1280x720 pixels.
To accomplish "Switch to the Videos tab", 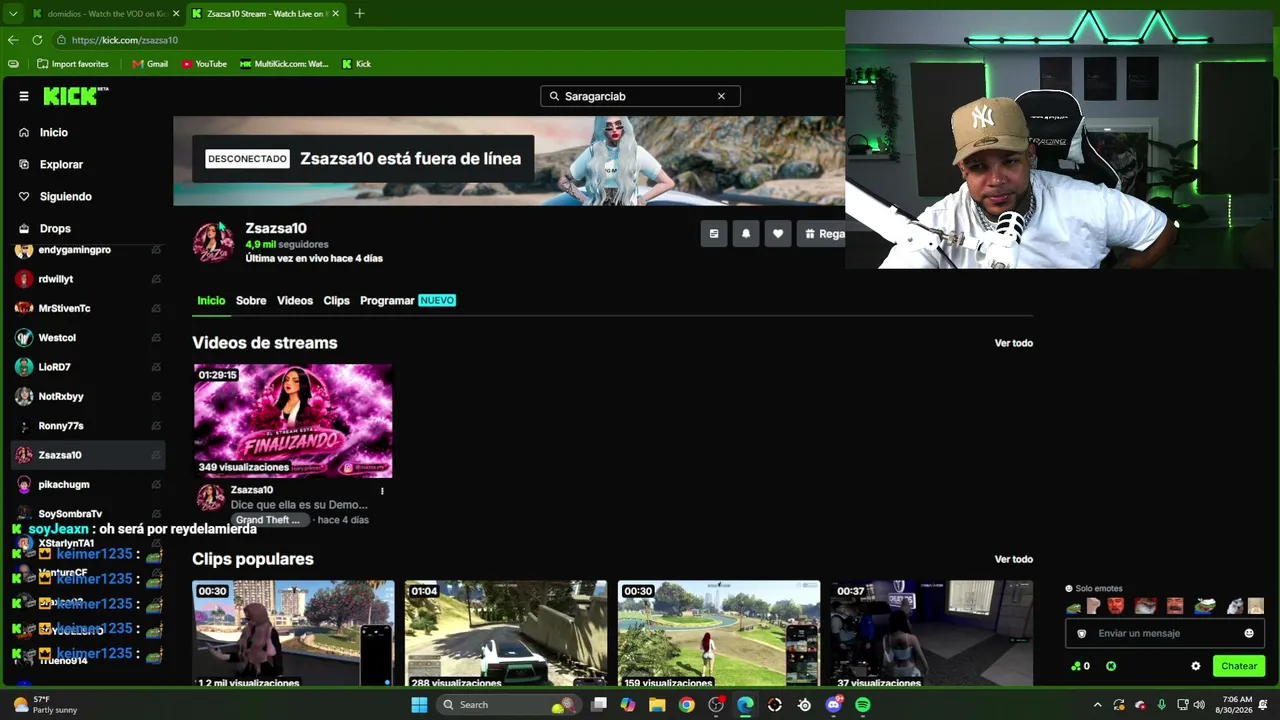I will click(x=295, y=300).
